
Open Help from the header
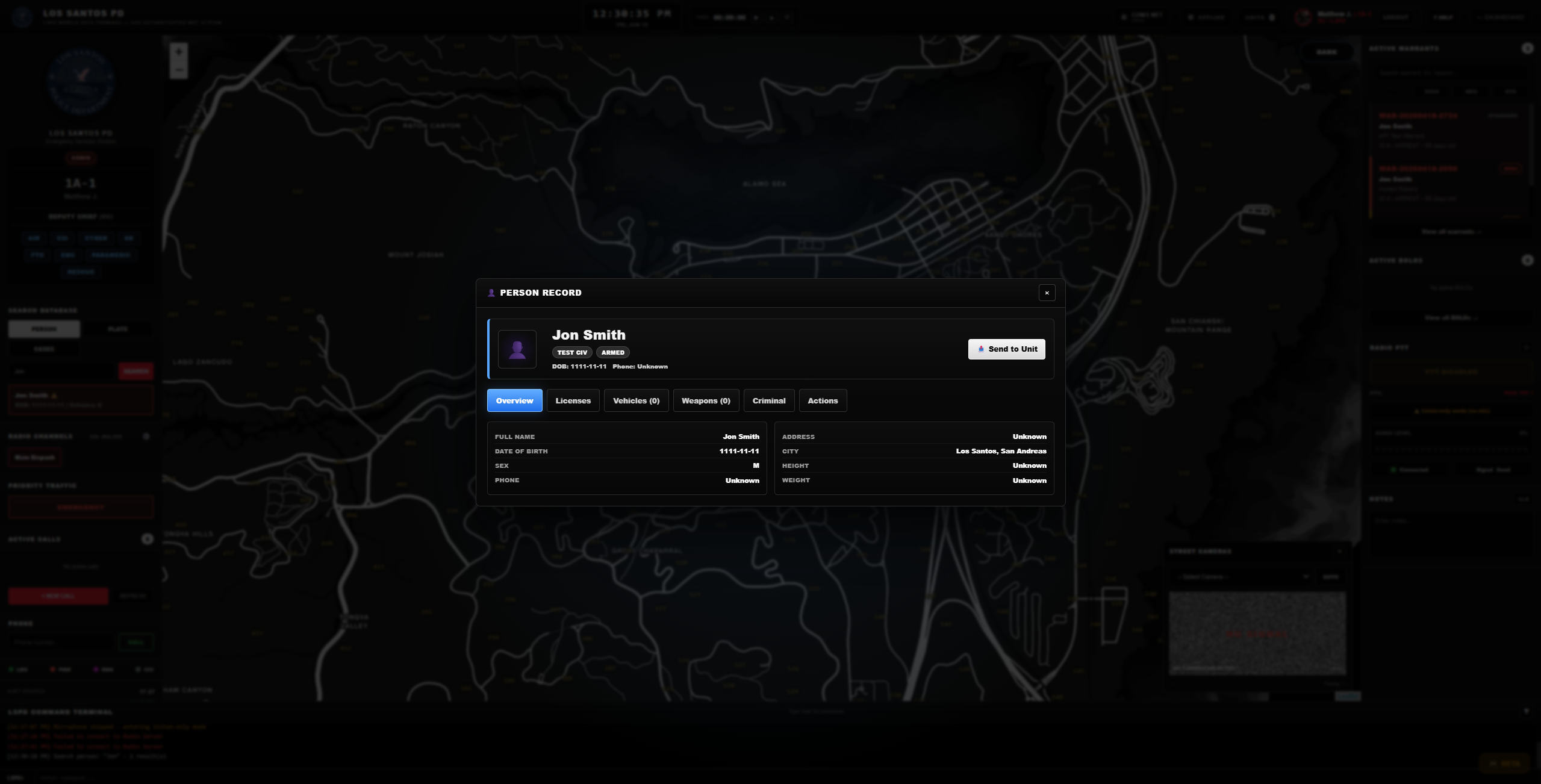click(1443, 17)
